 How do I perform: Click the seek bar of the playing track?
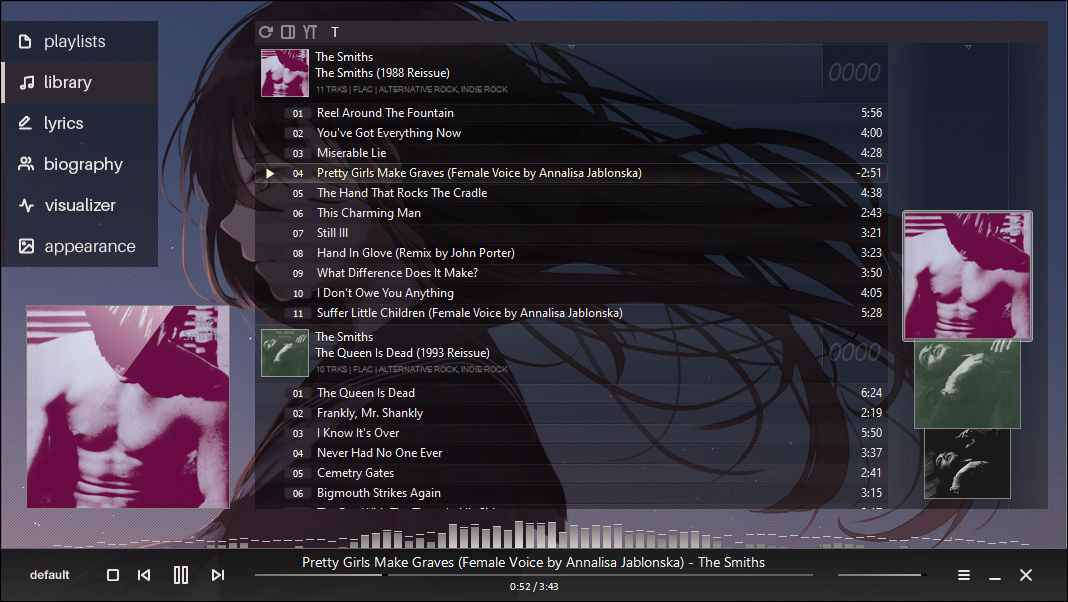tap(534, 575)
